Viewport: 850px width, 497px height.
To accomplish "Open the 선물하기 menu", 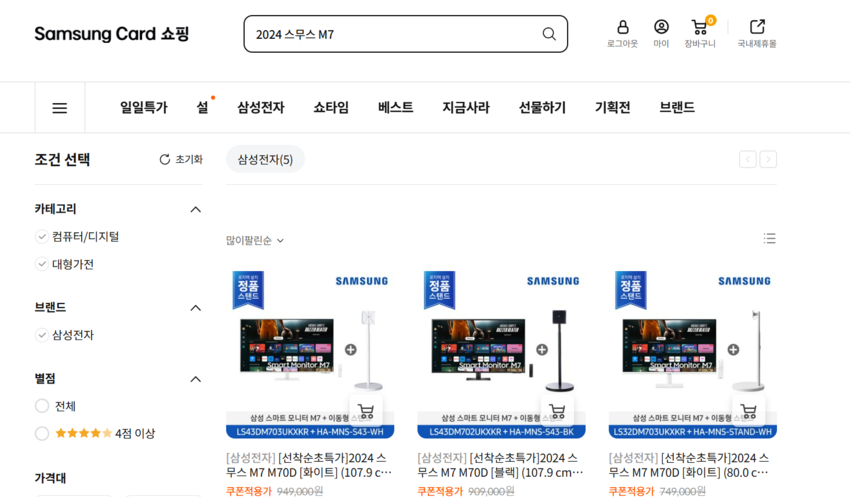I will [x=542, y=107].
